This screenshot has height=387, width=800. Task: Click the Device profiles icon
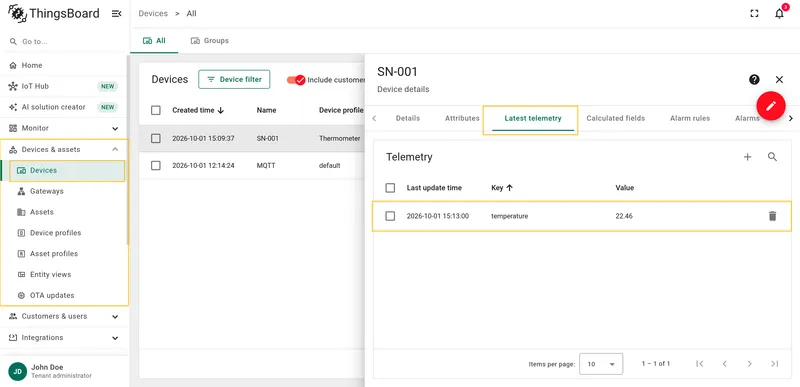(21, 233)
